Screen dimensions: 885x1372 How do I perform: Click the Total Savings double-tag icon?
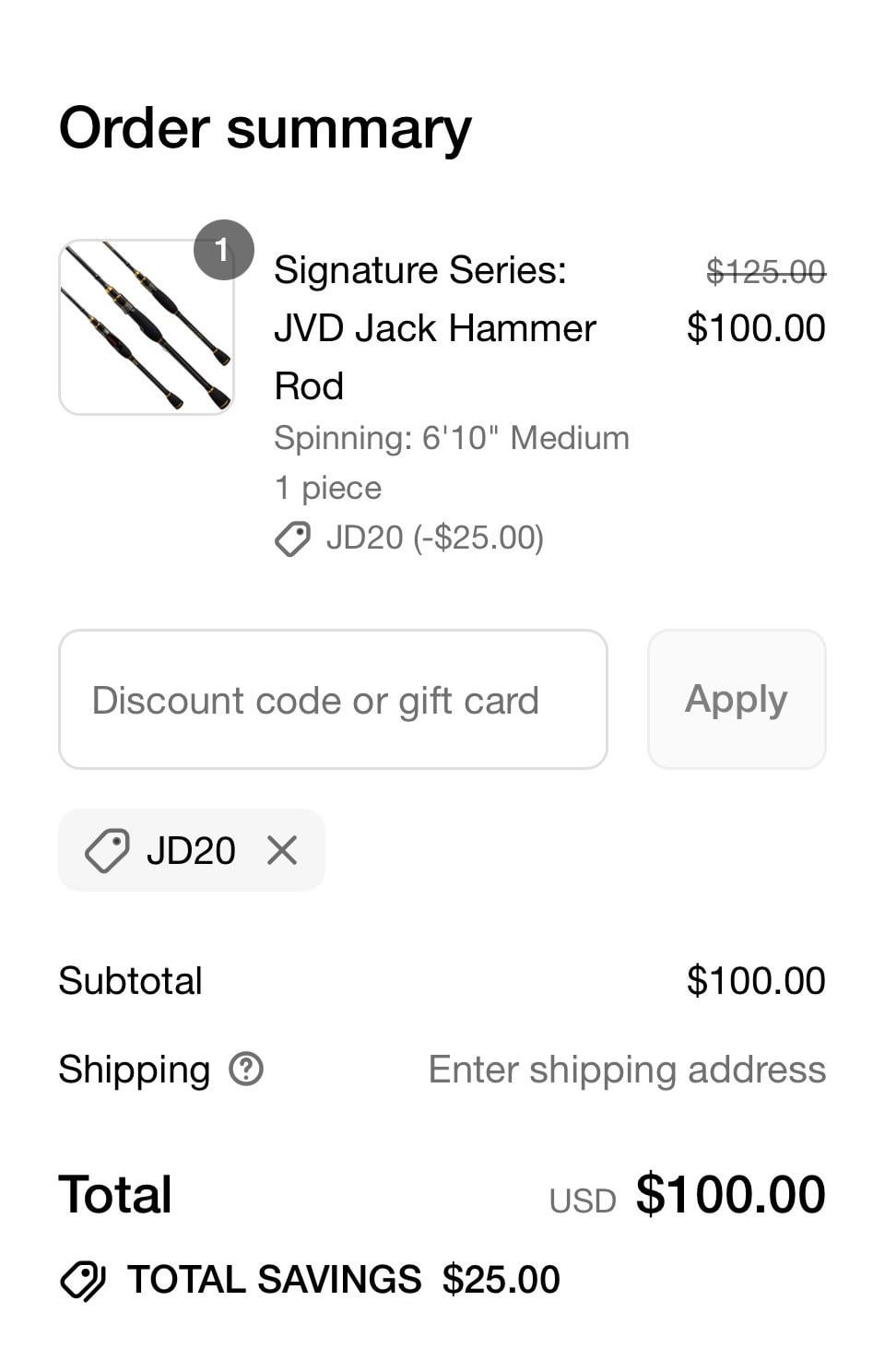(83, 1280)
